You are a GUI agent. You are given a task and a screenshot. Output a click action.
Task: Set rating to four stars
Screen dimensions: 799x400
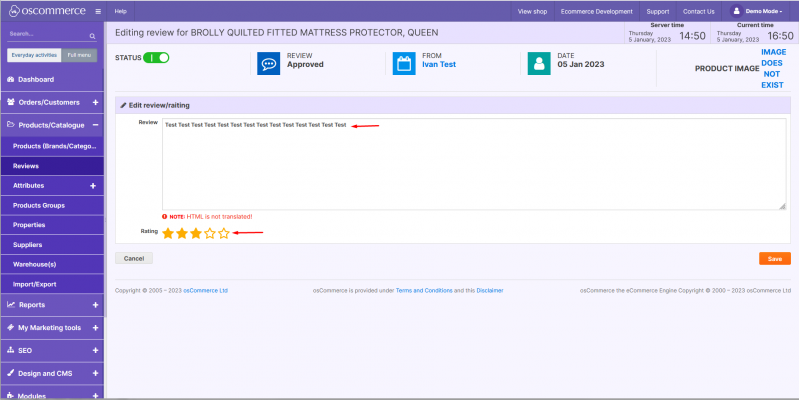(210, 233)
